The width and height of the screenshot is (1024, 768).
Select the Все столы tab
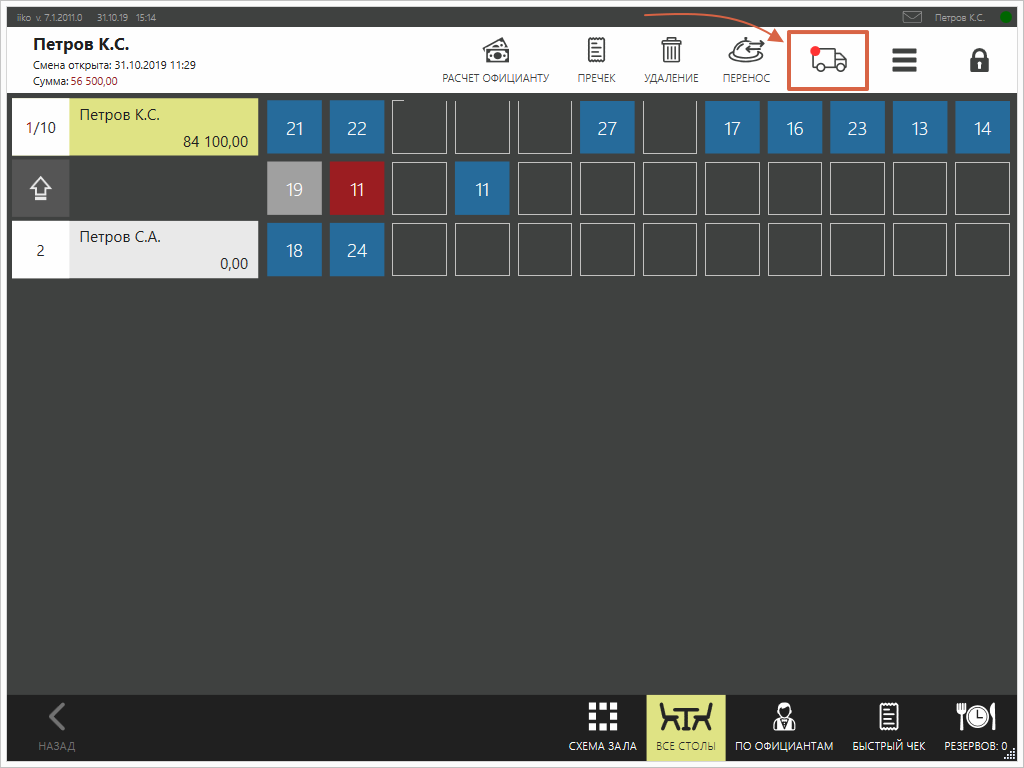686,726
